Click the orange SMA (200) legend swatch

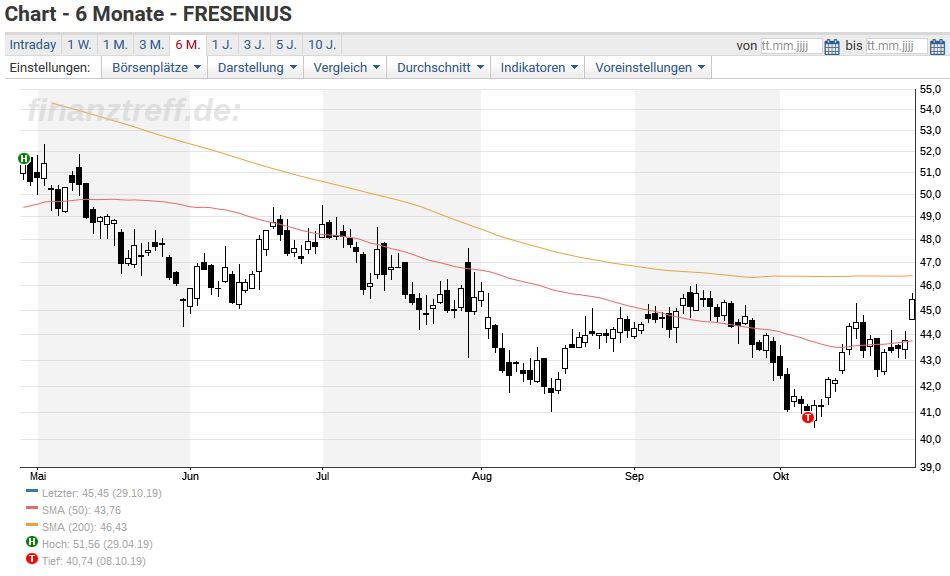point(32,525)
